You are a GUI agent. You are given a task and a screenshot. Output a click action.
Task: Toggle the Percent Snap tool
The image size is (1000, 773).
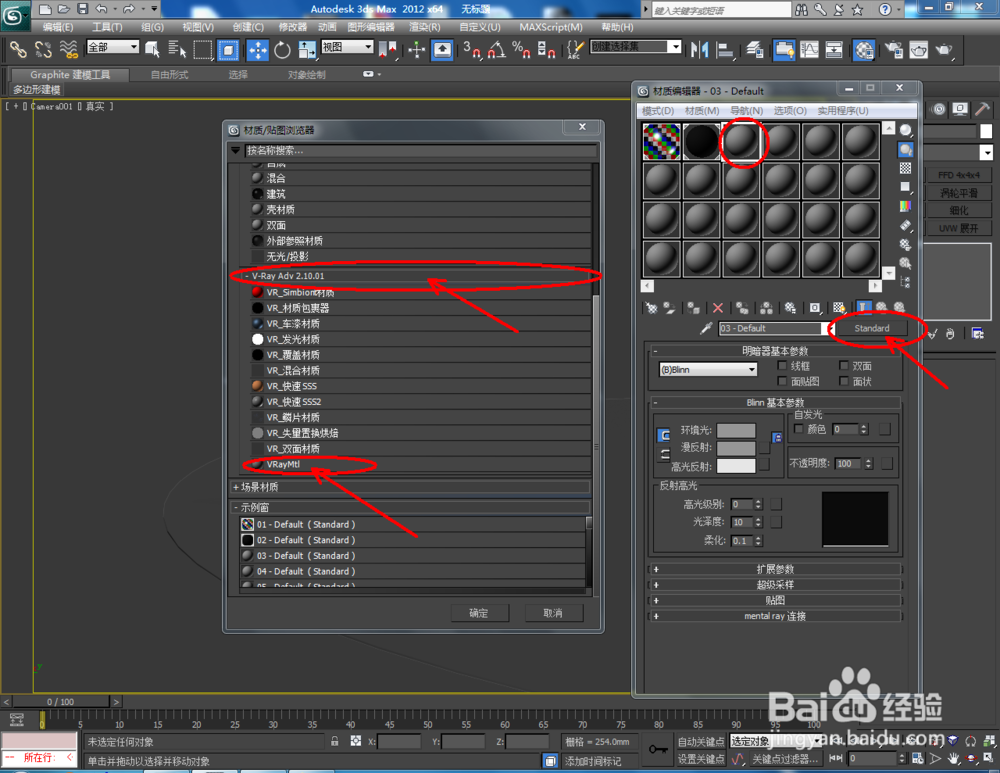click(521, 50)
